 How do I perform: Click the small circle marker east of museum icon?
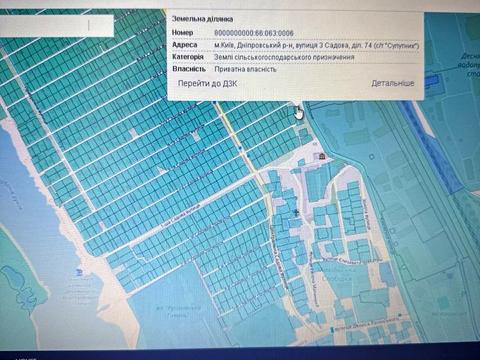coord(372,156)
